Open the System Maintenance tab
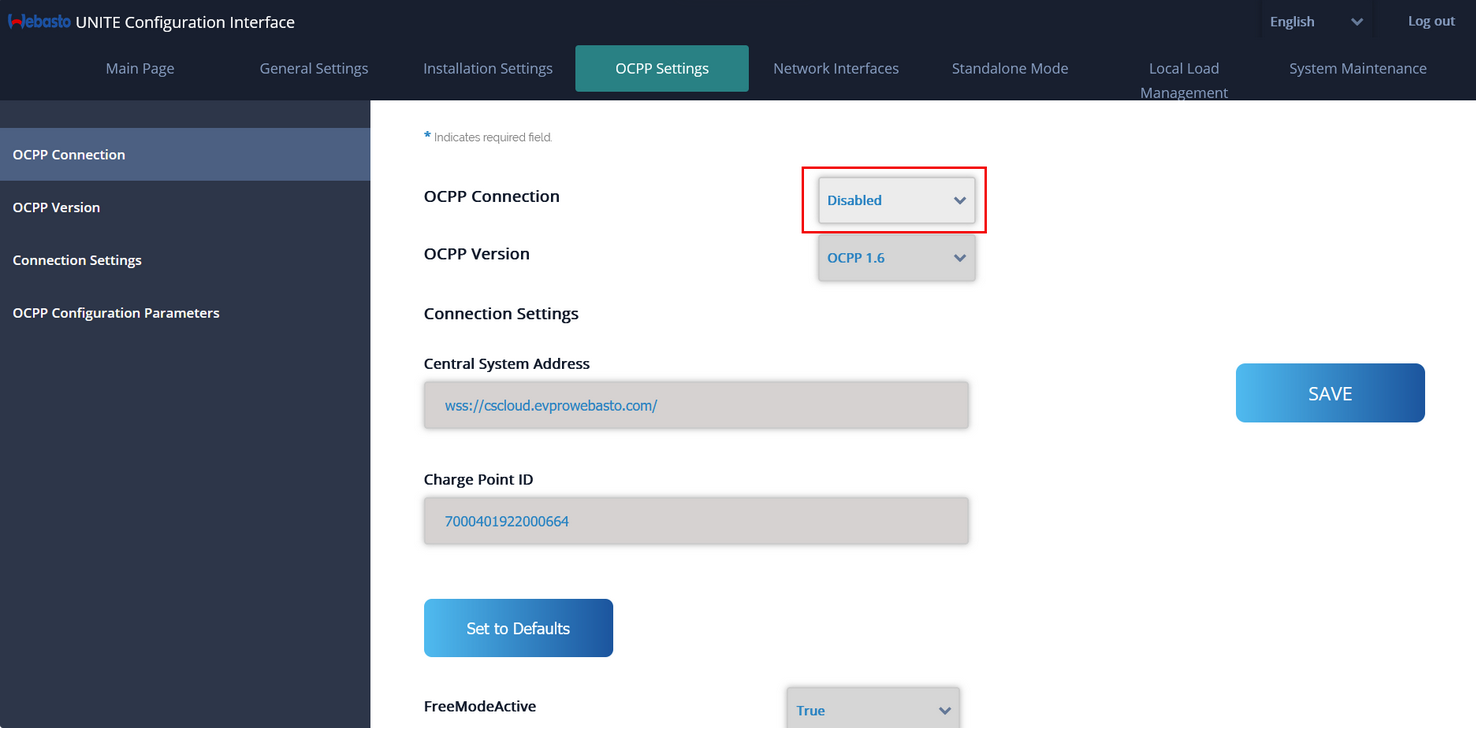Screen dimensions: 1476x729 (1358, 69)
